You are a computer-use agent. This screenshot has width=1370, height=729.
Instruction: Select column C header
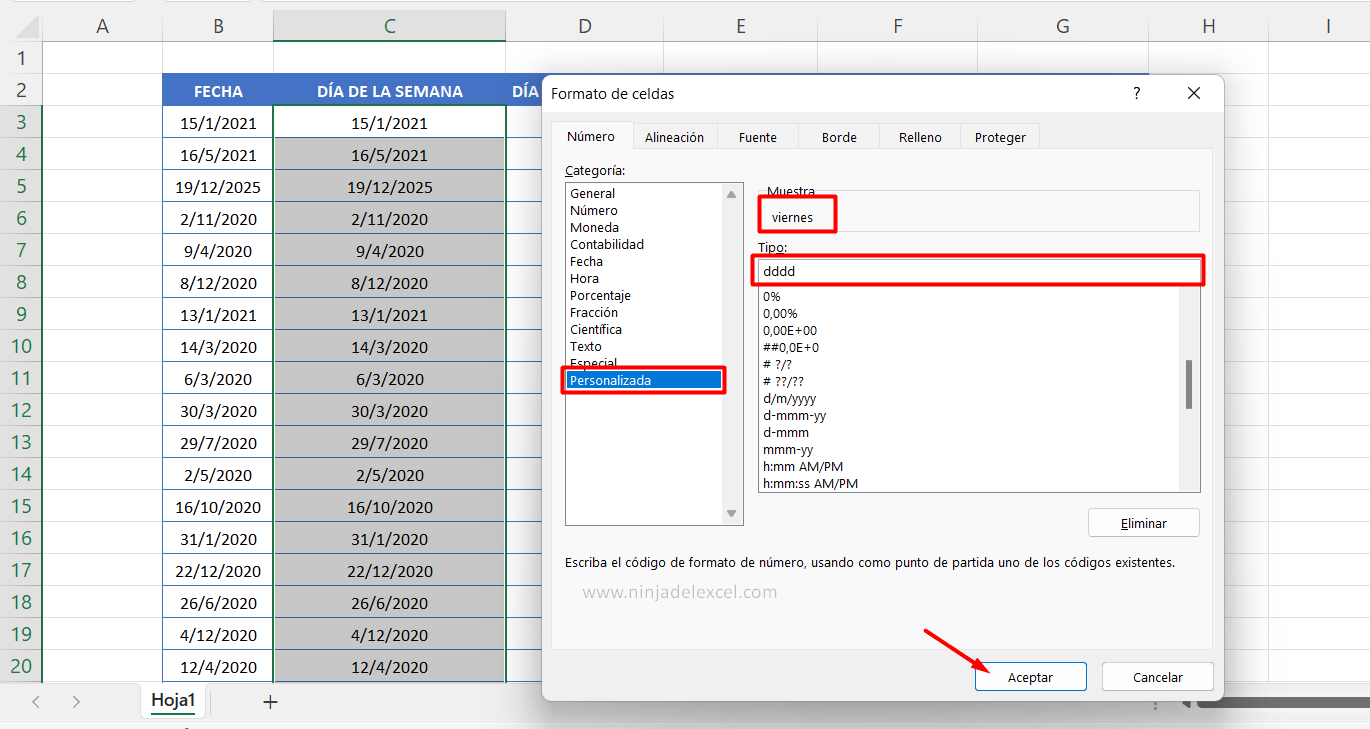pyautogui.click(x=389, y=26)
